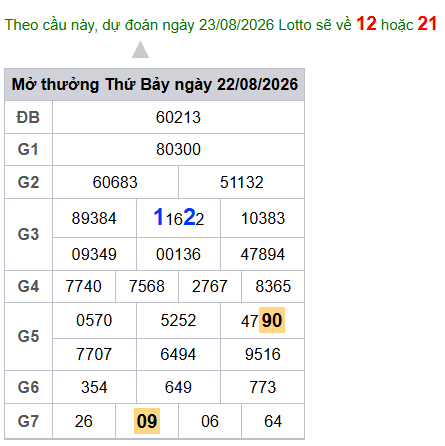Image resolution: width=445 pixels, height=446 pixels.
Task: Click the ĐB prize number 60213
Action: [178, 117]
